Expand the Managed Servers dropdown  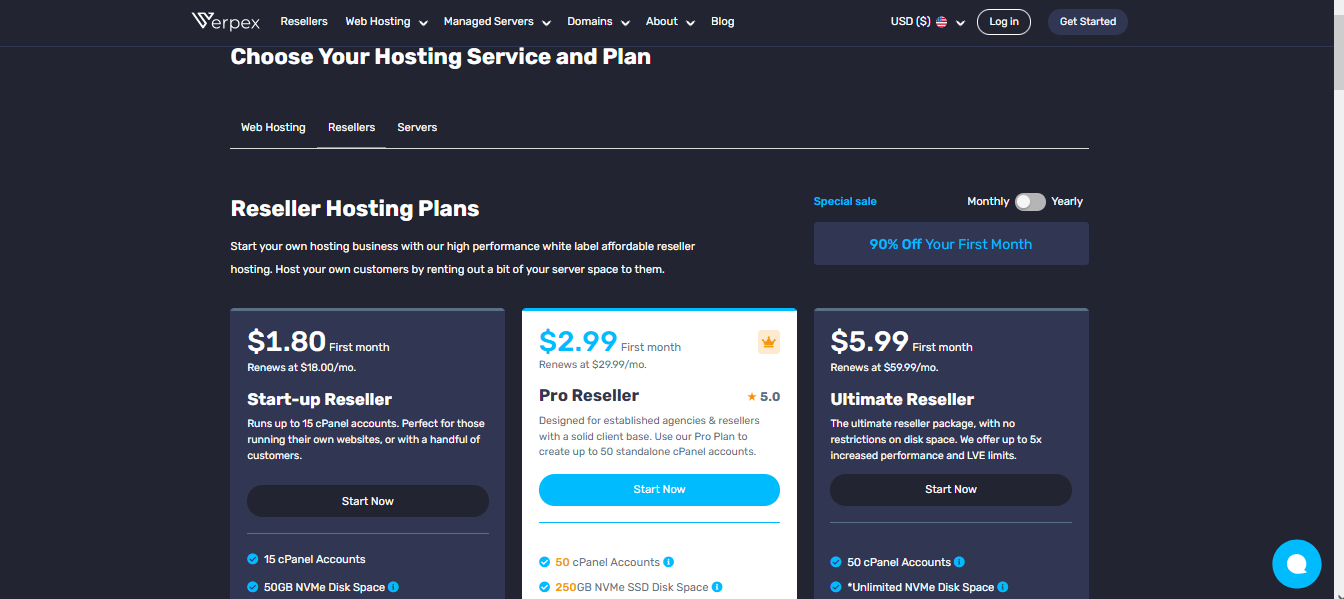coord(496,22)
